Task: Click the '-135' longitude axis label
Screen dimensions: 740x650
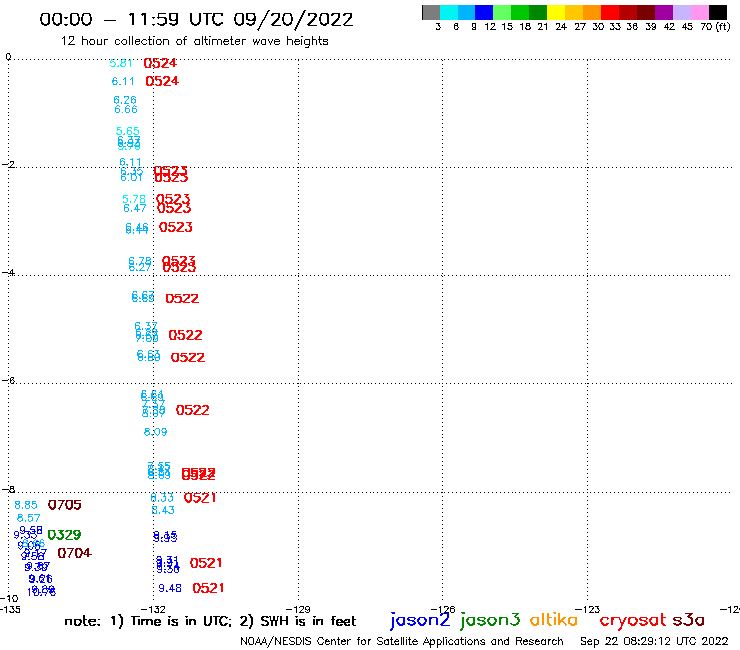Action: coord(10,609)
